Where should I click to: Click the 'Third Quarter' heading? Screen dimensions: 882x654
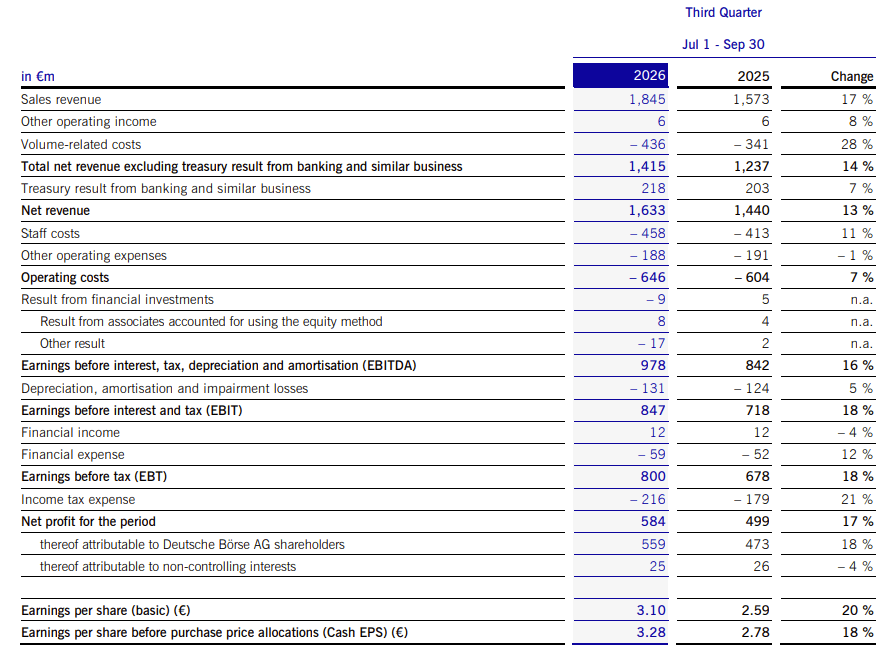(723, 12)
